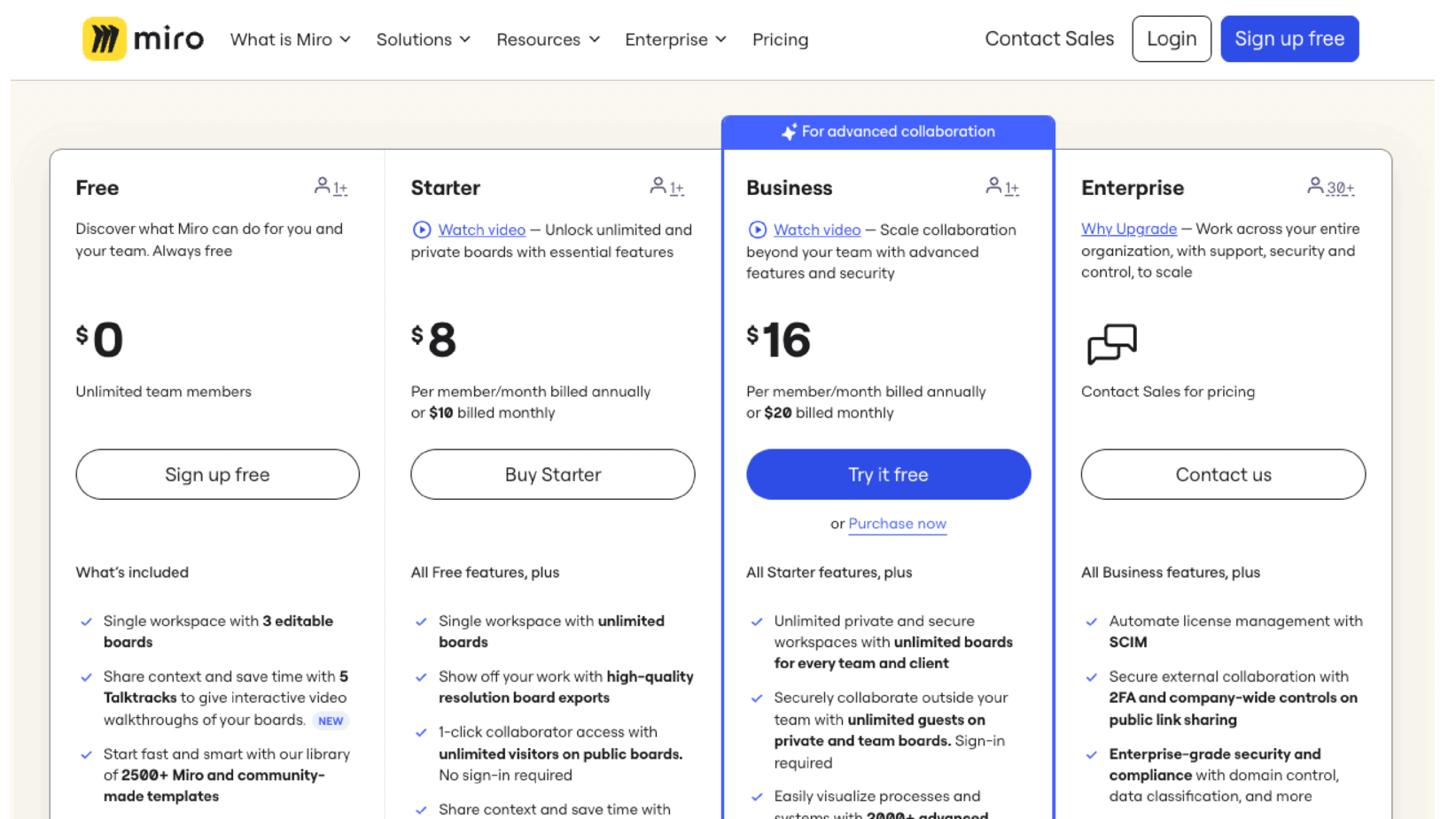Click the Miro logo icon
Screen dimensions: 1456x819
105,39
